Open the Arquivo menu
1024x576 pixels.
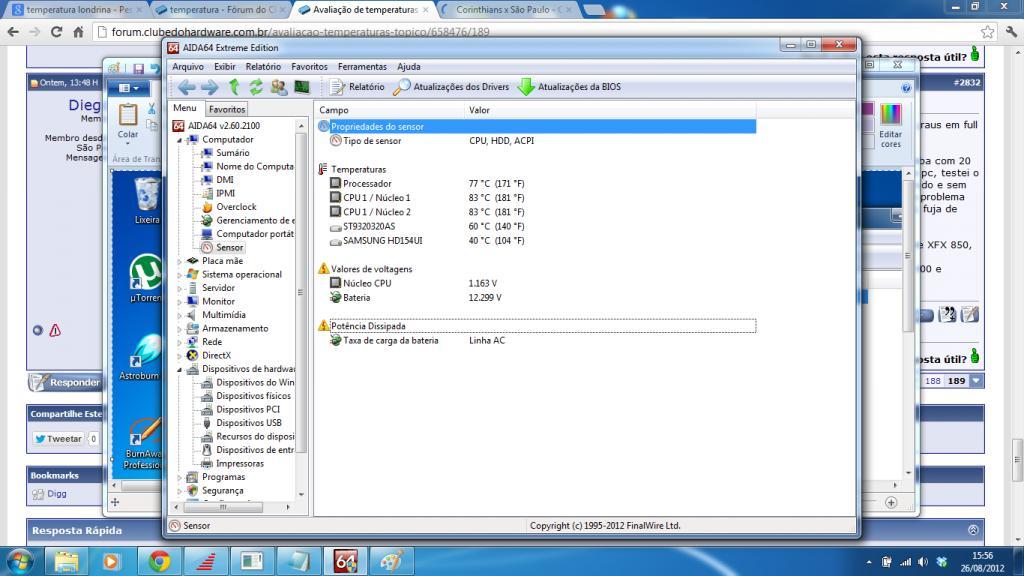point(188,67)
